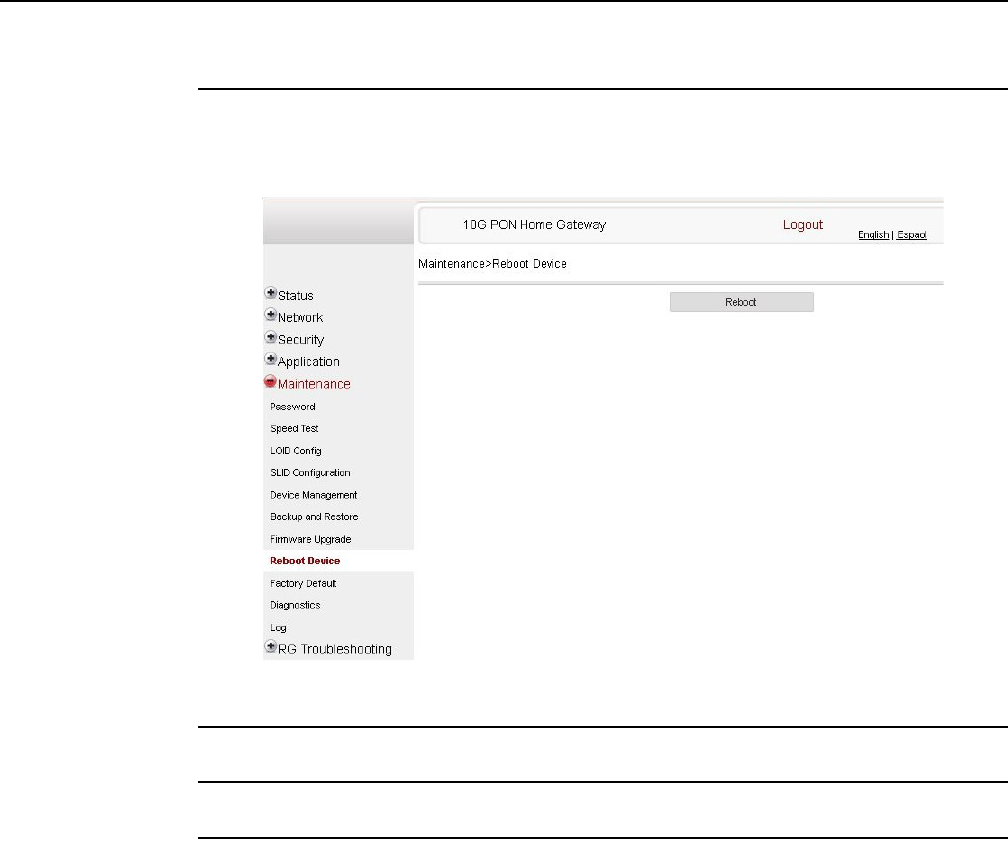1008x848 pixels.
Task: Open Device Management page
Action: tap(314, 495)
